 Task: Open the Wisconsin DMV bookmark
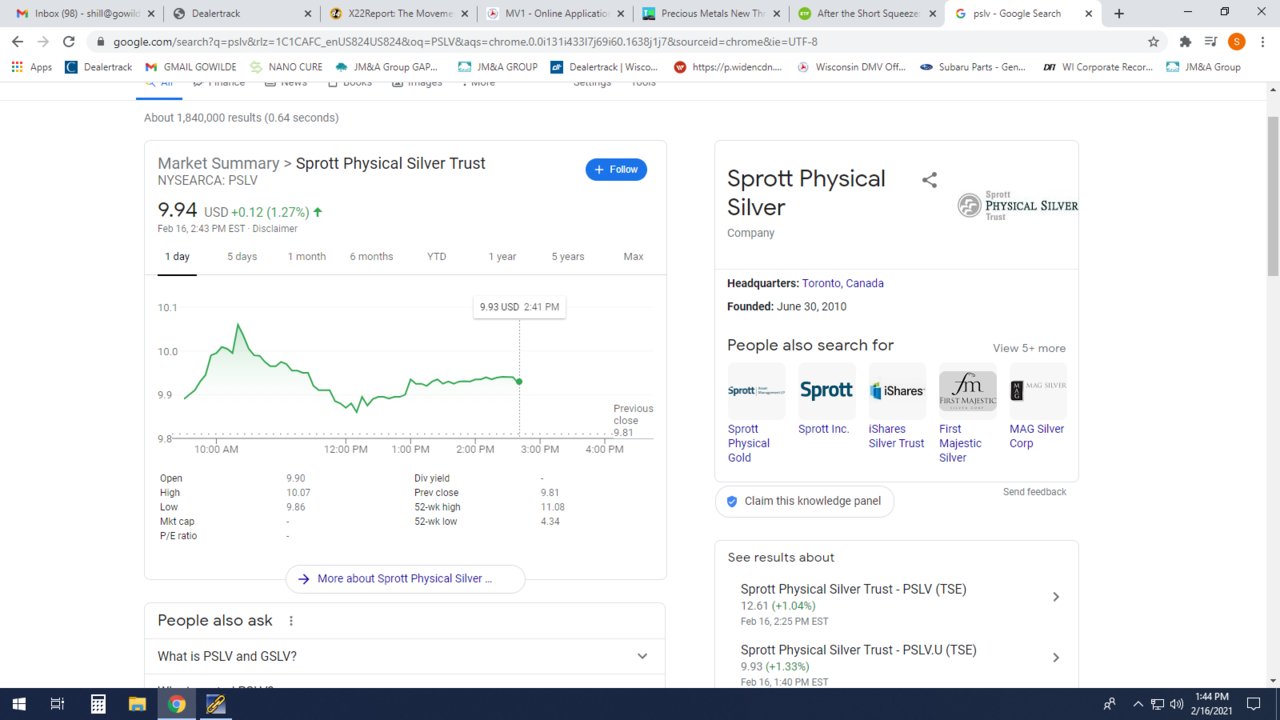click(x=851, y=67)
